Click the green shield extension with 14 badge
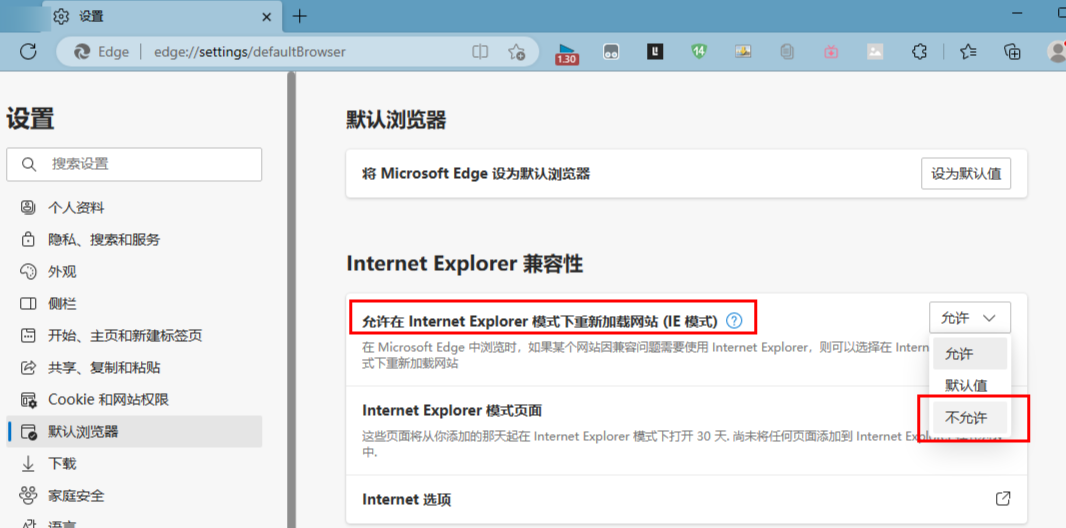Screen dimensions: 1066x528 click(699, 52)
